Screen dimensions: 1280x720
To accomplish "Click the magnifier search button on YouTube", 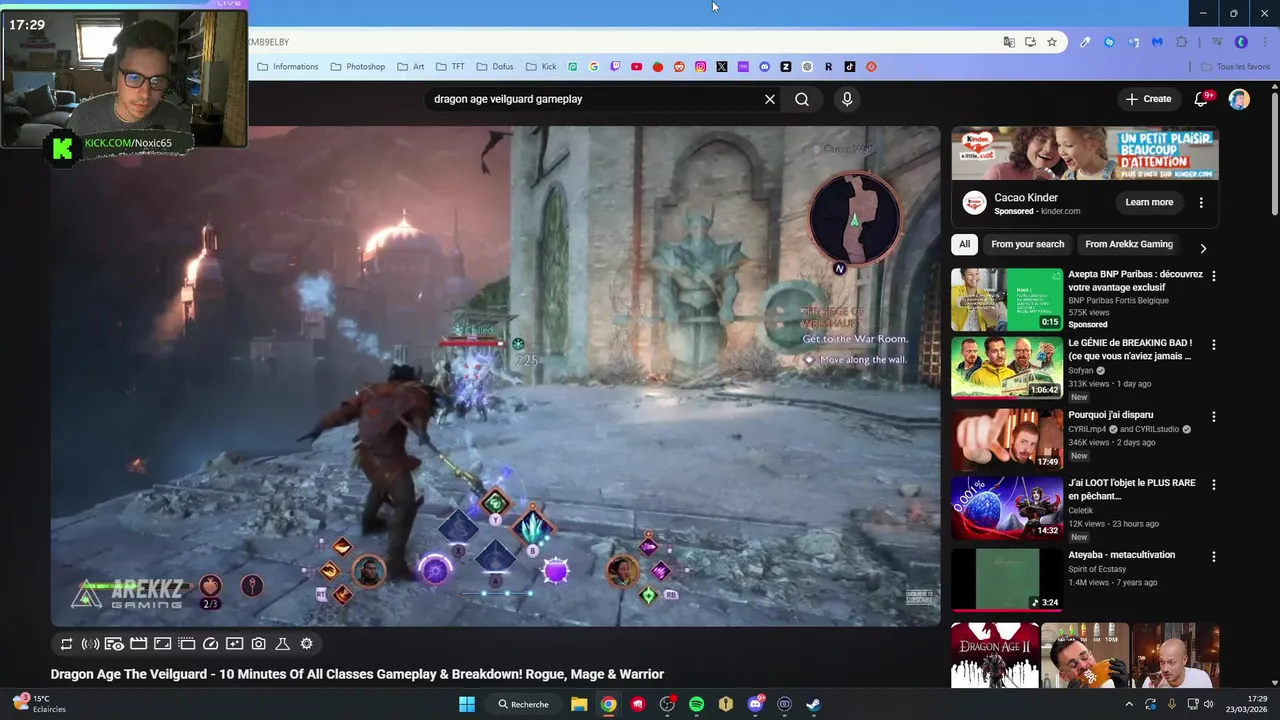I will coord(802,99).
